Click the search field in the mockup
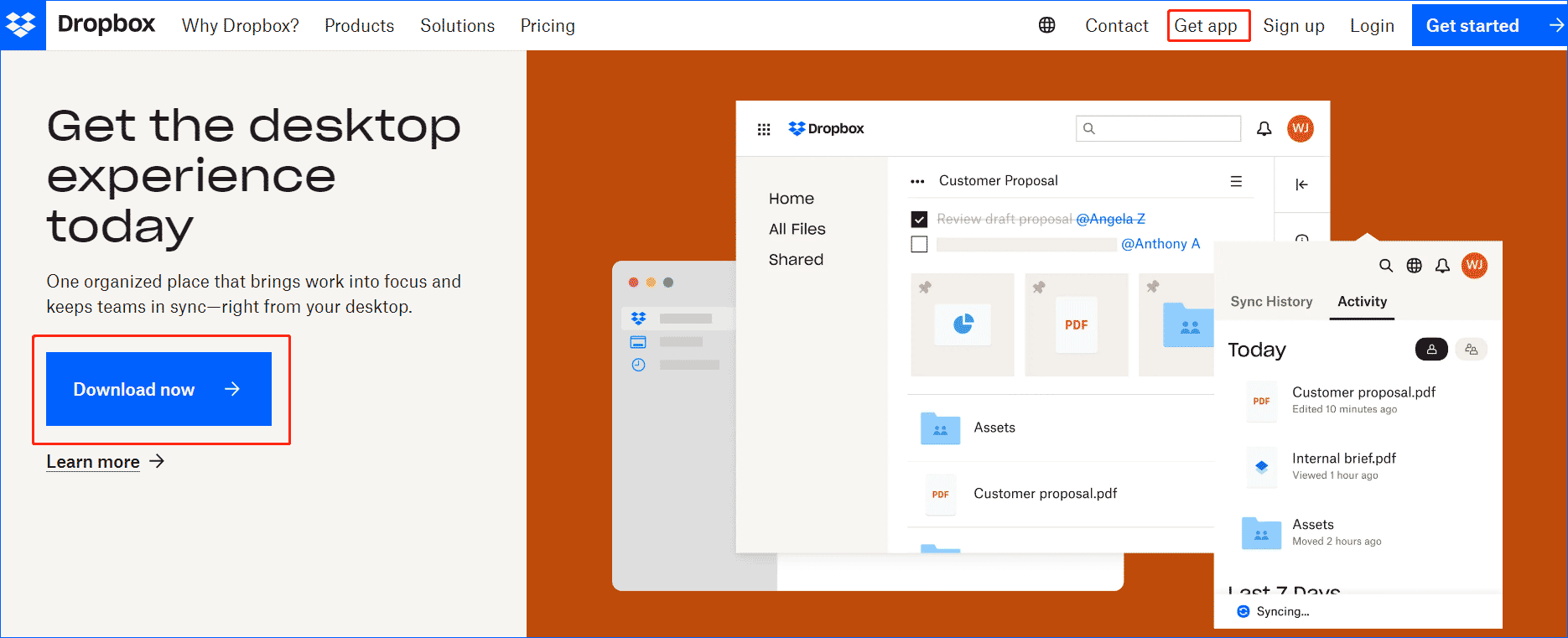Image resolution: width=1568 pixels, height=638 pixels. click(x=1158, y=128)
